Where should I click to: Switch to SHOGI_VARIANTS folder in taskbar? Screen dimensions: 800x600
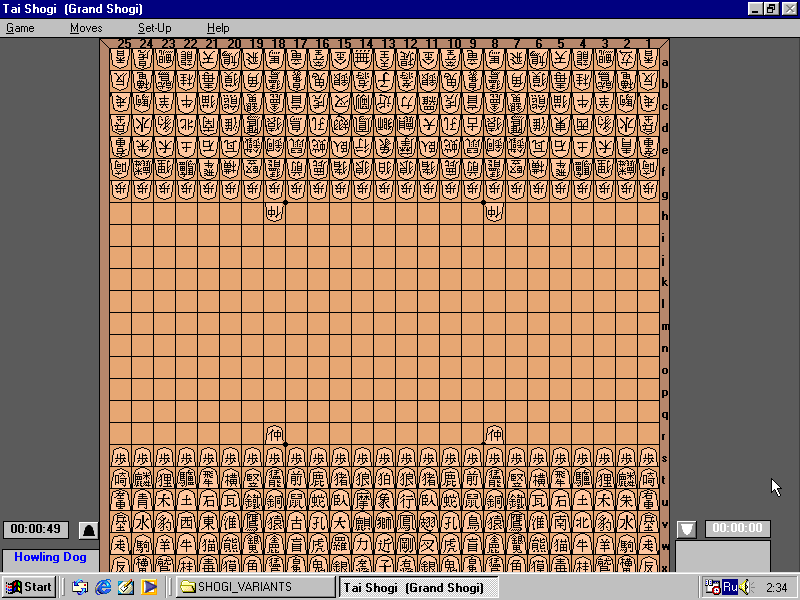(256, 587)
